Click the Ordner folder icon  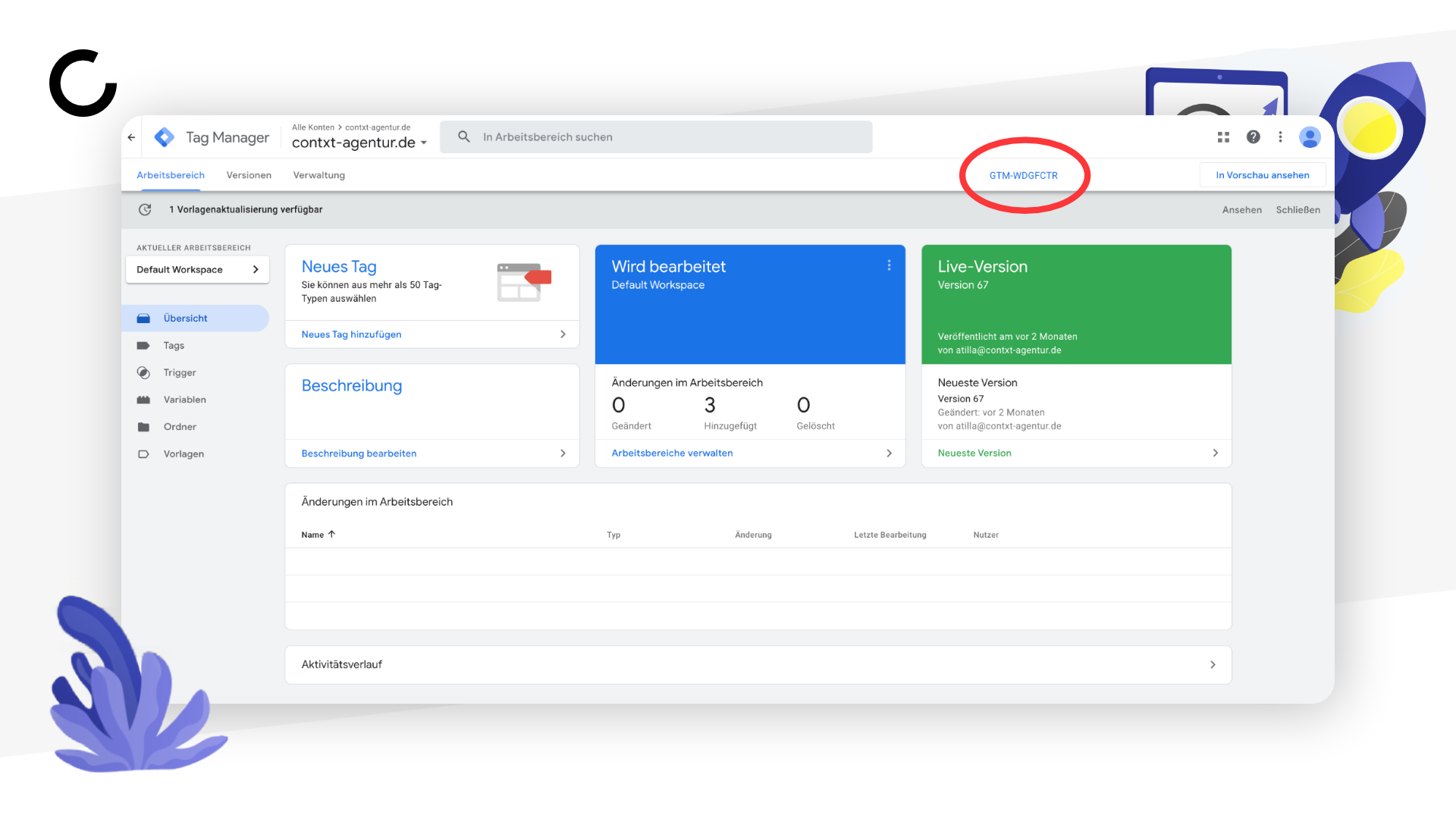pos(143,427)
